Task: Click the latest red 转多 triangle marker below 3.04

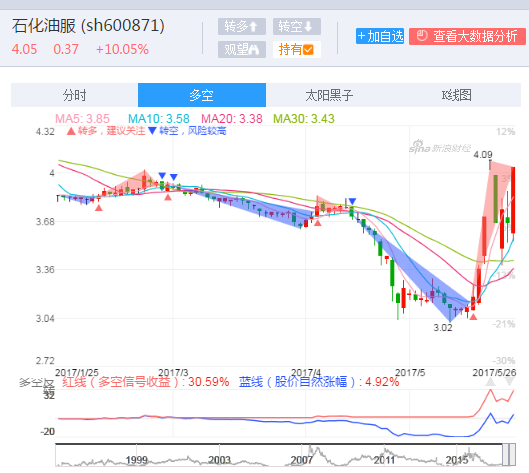Action: [473, 316]
